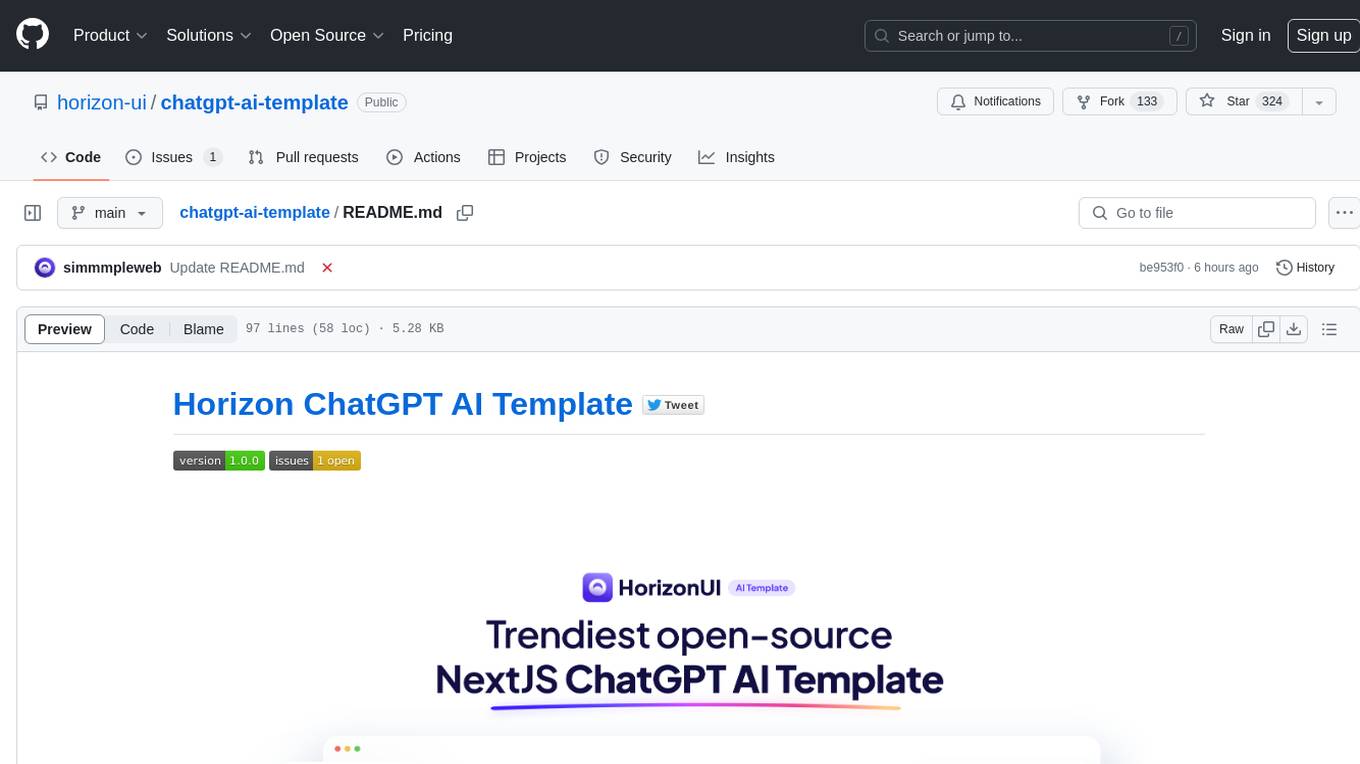Select the Preview view
This screenshot has height=764, width=1360.
point(65,329)
